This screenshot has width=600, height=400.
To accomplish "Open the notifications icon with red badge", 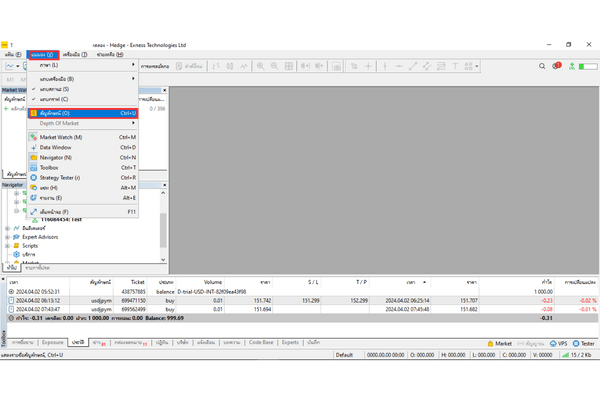I will [x=557, y=66].
